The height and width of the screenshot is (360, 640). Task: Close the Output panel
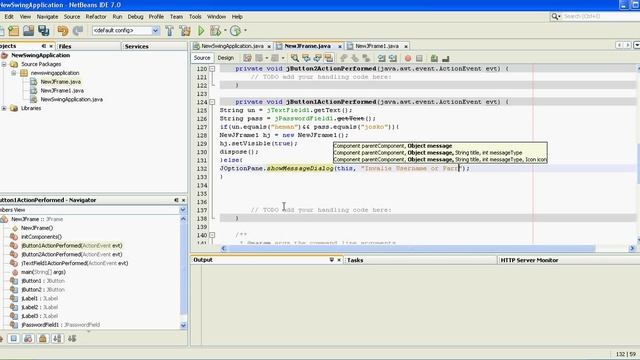[339, 260]
